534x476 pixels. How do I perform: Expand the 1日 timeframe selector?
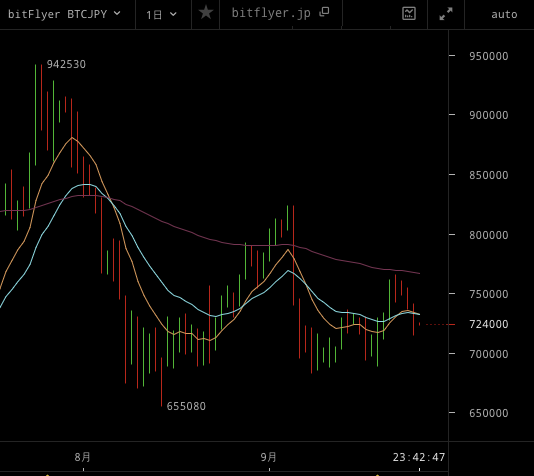[x=161, y=14]
